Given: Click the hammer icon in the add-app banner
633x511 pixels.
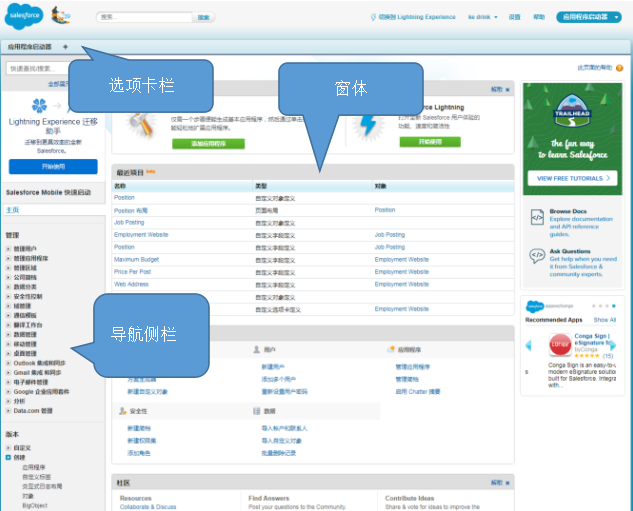Looking at the screenshot, I should pyautogui.click(x=141, y=123).
